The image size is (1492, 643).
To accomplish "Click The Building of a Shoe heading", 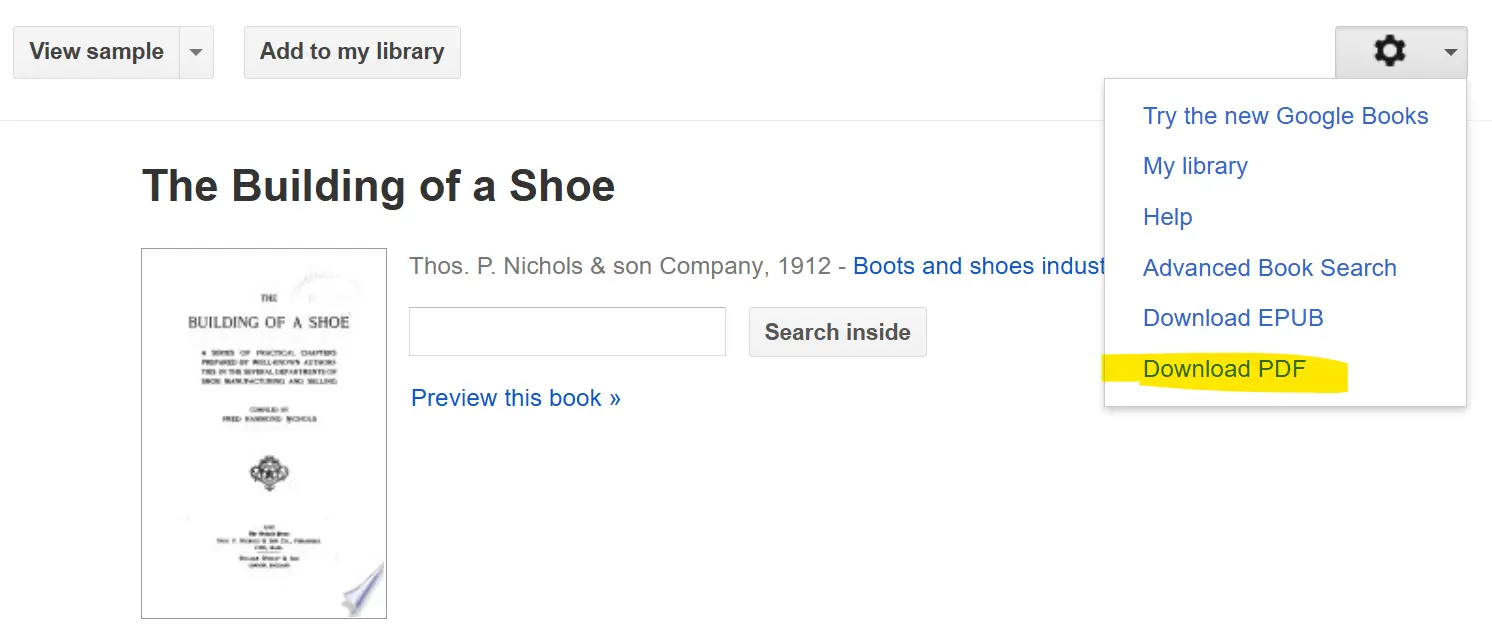I will [x=378, y=186].
